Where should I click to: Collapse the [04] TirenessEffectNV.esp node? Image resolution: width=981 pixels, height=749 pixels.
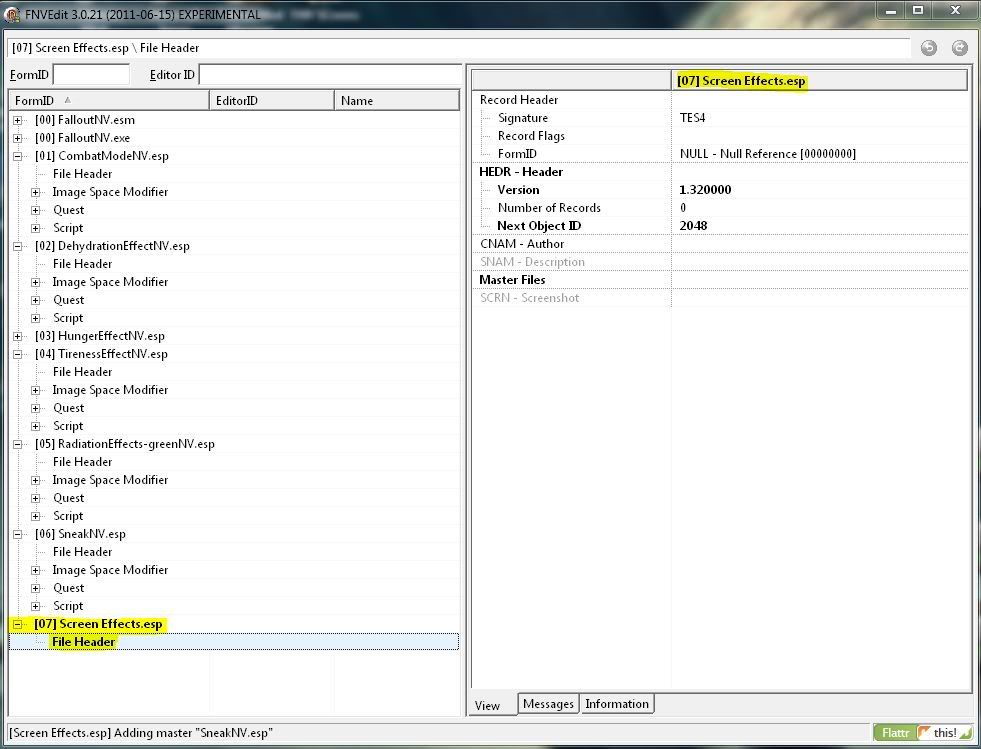(18, 354)
